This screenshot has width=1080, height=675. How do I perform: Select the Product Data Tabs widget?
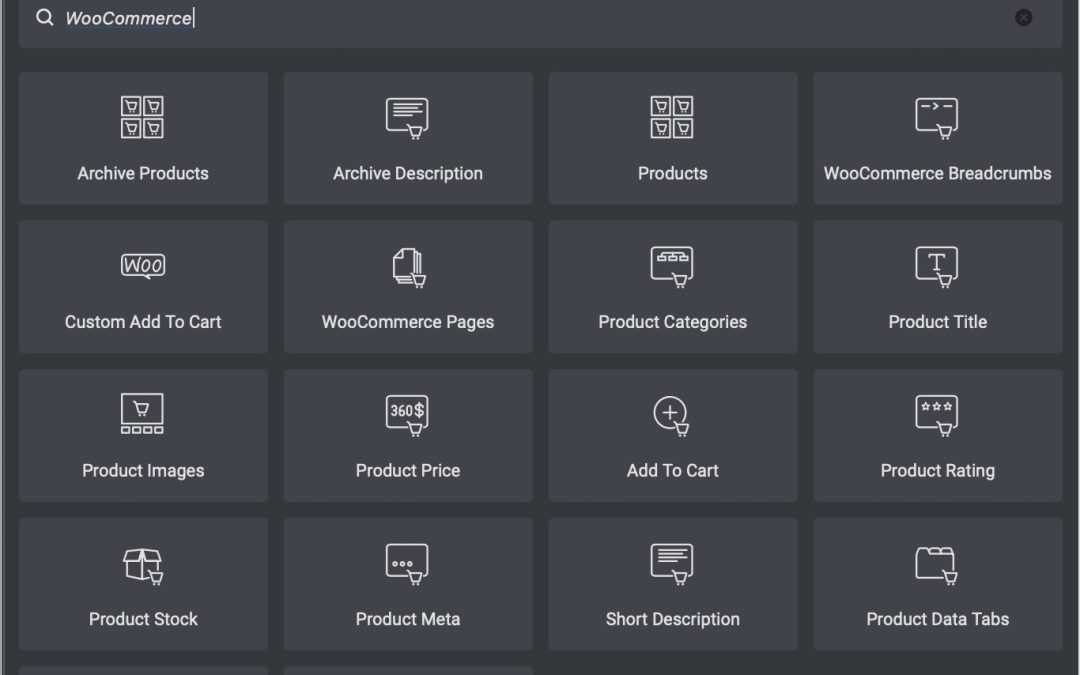point(937,584)
